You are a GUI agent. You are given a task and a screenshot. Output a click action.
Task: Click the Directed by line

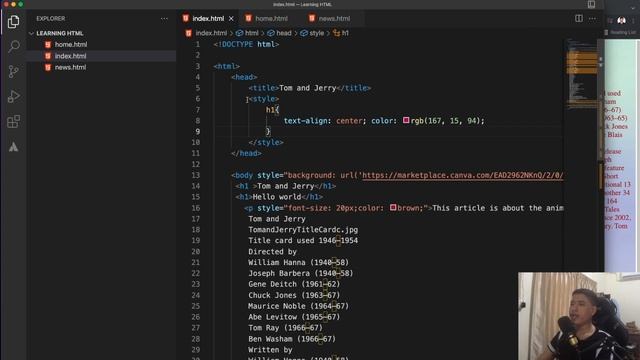pos(272,251)
